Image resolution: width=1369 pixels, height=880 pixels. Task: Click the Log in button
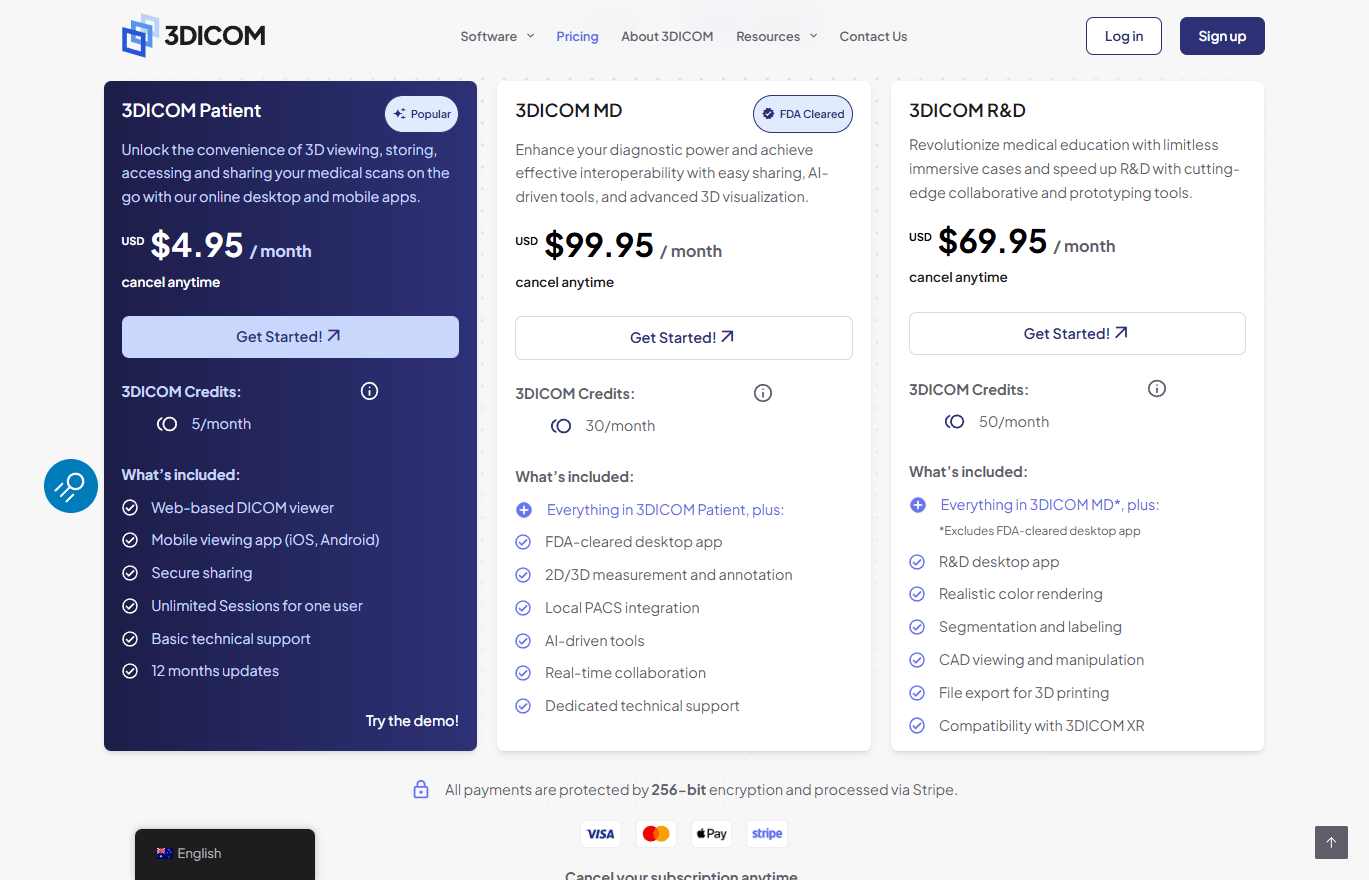coord(1124,36)
